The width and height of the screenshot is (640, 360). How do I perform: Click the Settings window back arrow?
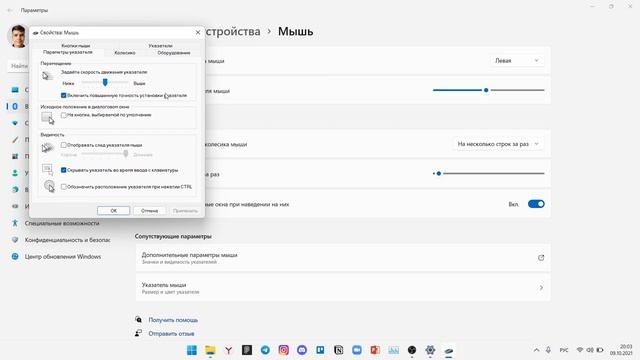(x=10, y=10)
